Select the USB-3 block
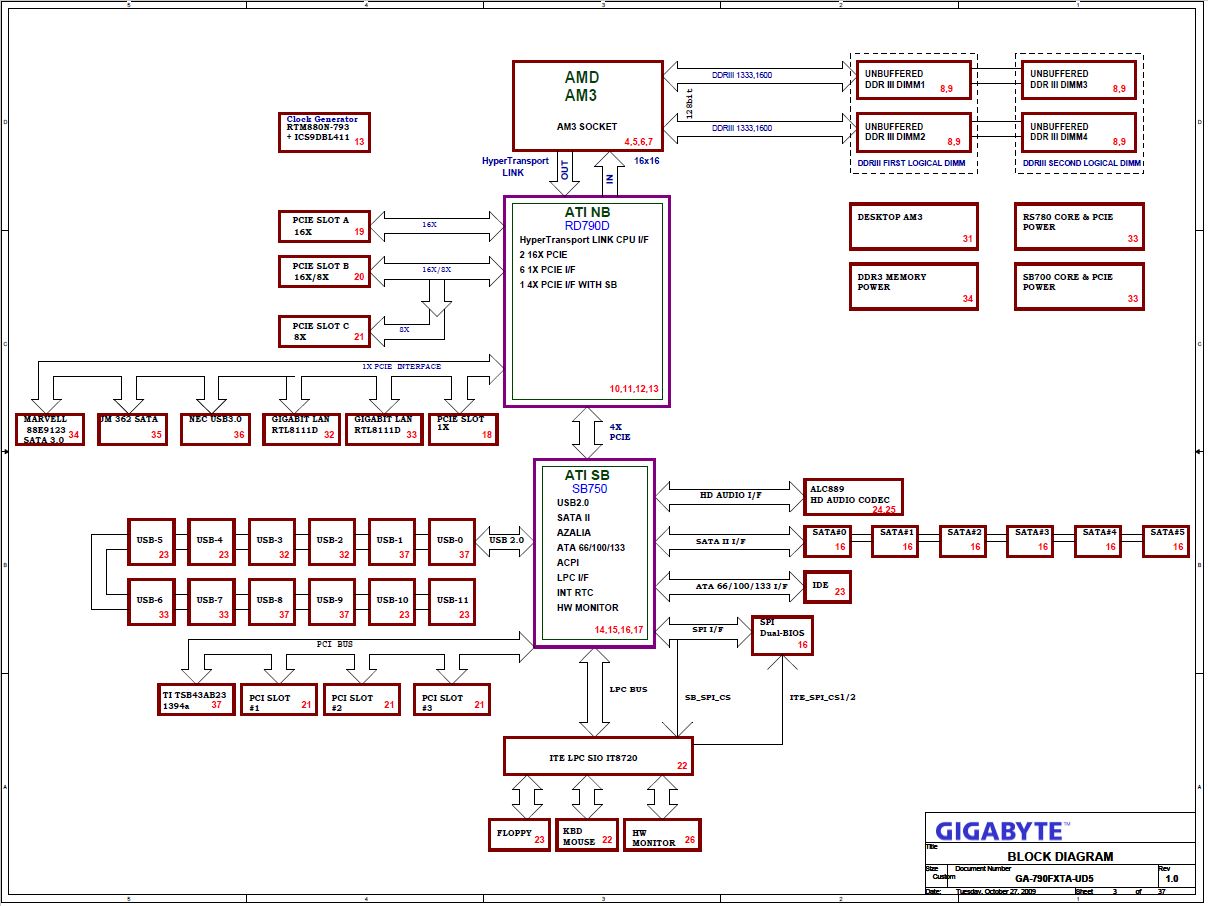Screen dimensions: 1208x906 point(272,543)
